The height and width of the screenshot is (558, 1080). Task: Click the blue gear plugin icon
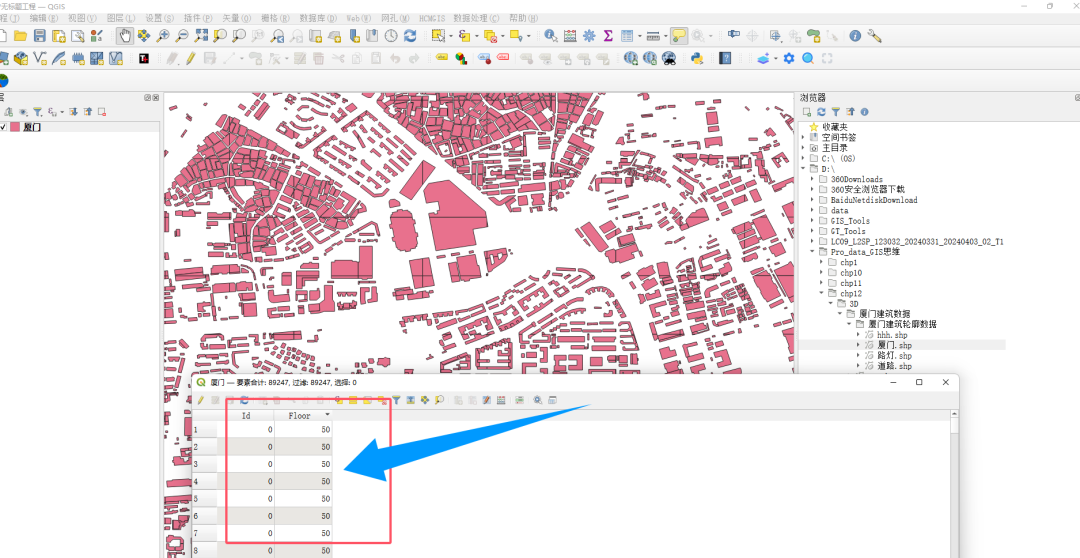tap(789, 59)
